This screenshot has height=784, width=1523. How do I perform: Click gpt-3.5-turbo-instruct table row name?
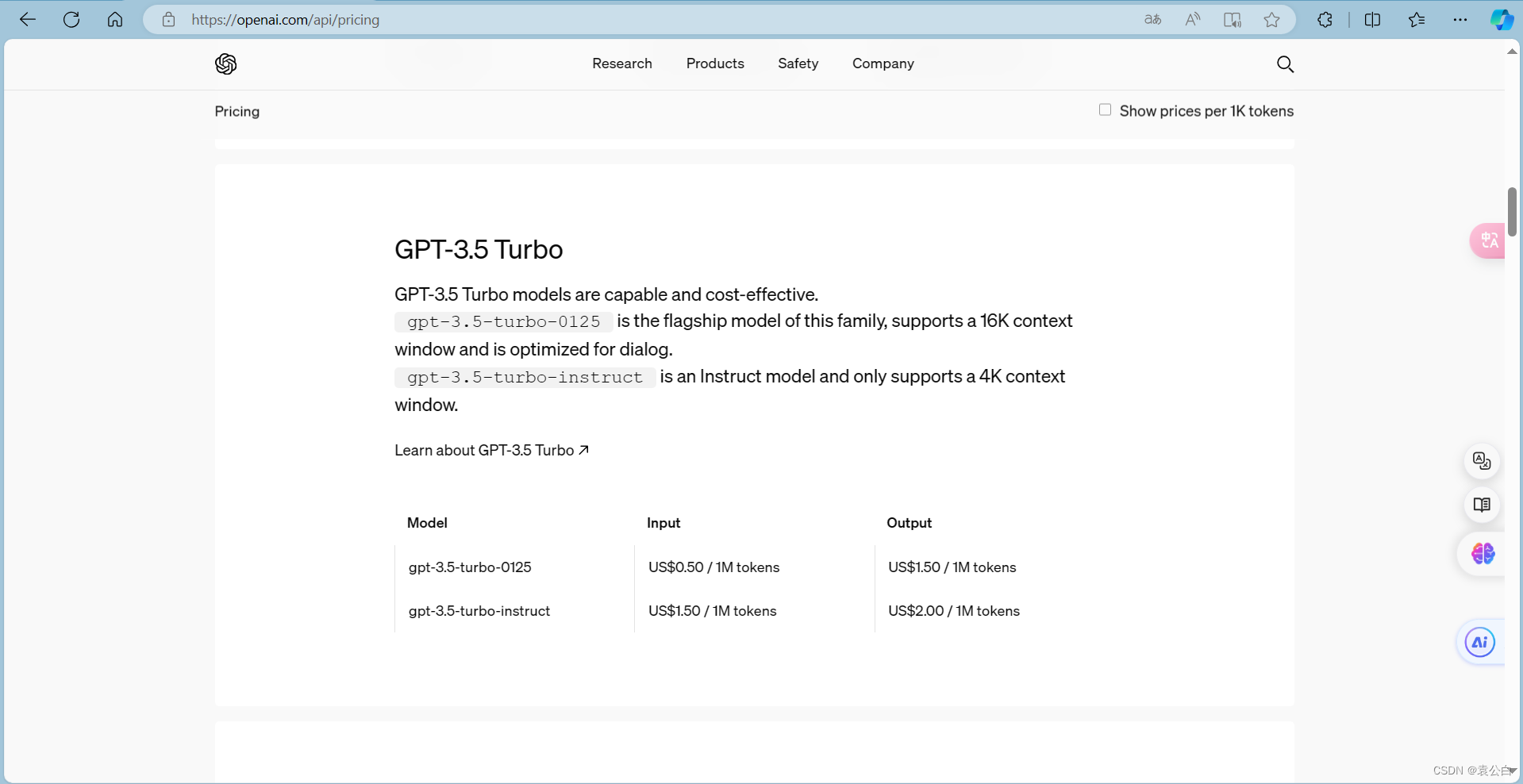[x=479, y=611]
